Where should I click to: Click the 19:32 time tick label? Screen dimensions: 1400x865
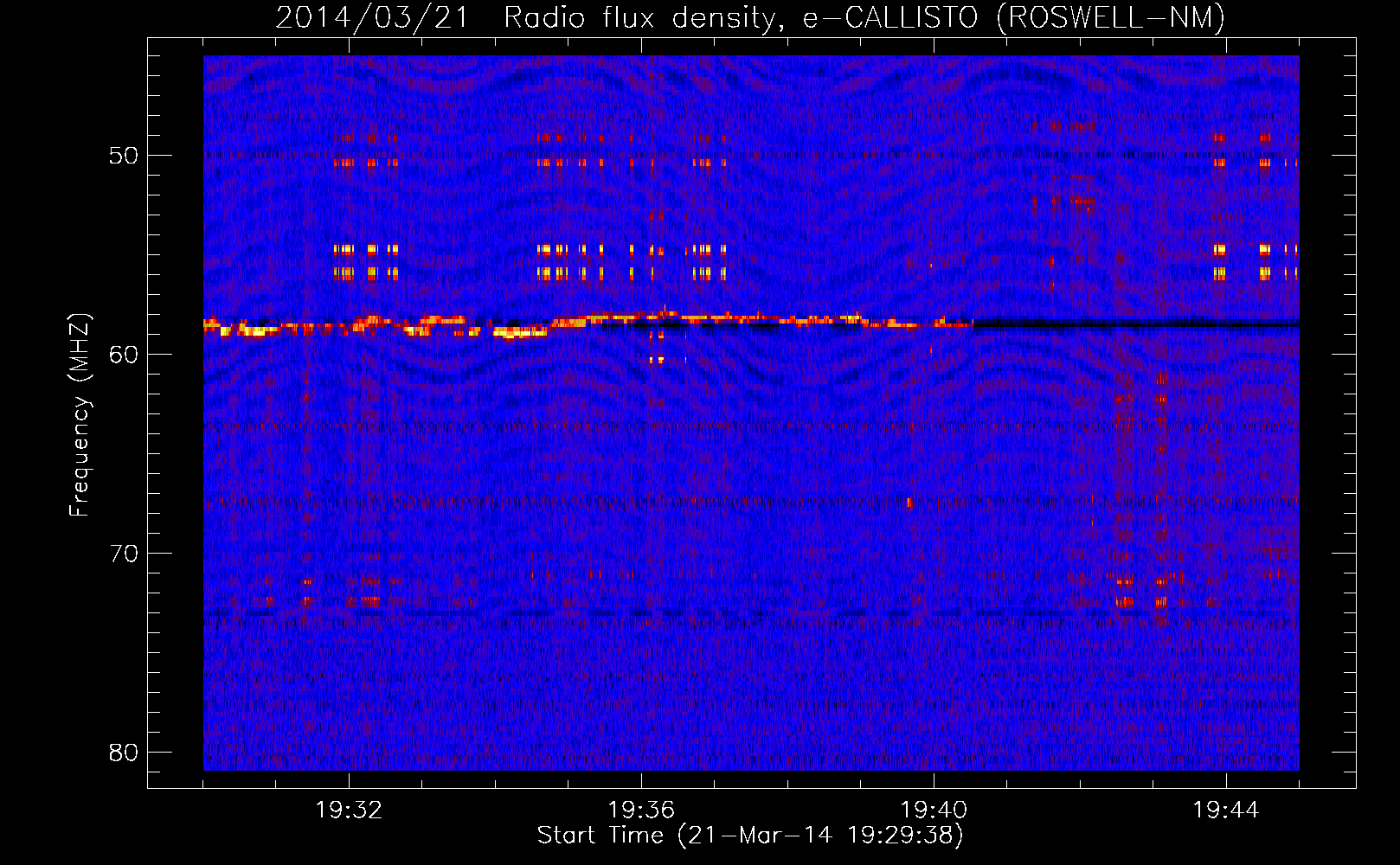pyautogui.click(x=349, y=811)
